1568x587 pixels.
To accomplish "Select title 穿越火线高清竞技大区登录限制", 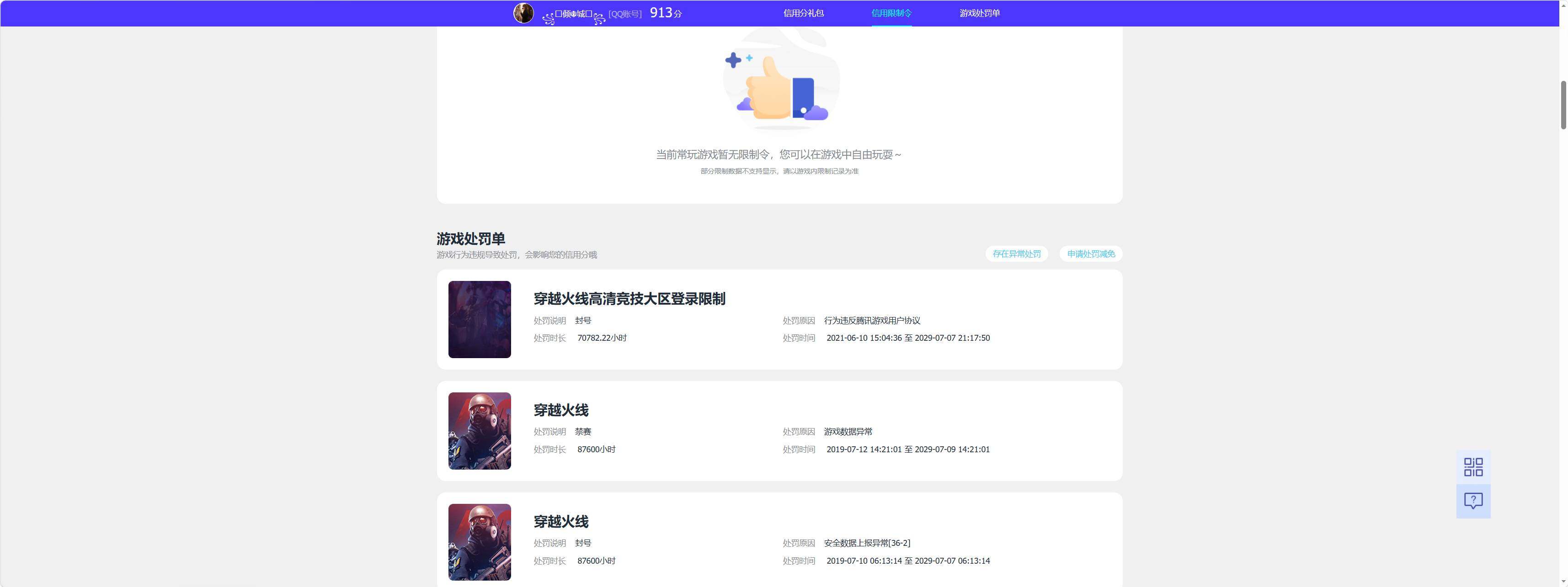I will [x=629, y=299].
